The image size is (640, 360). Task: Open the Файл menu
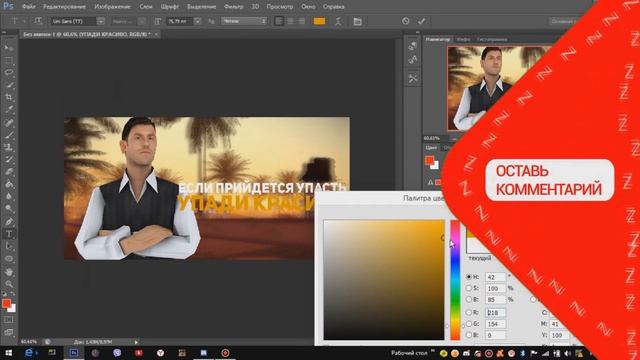point(28,7)
